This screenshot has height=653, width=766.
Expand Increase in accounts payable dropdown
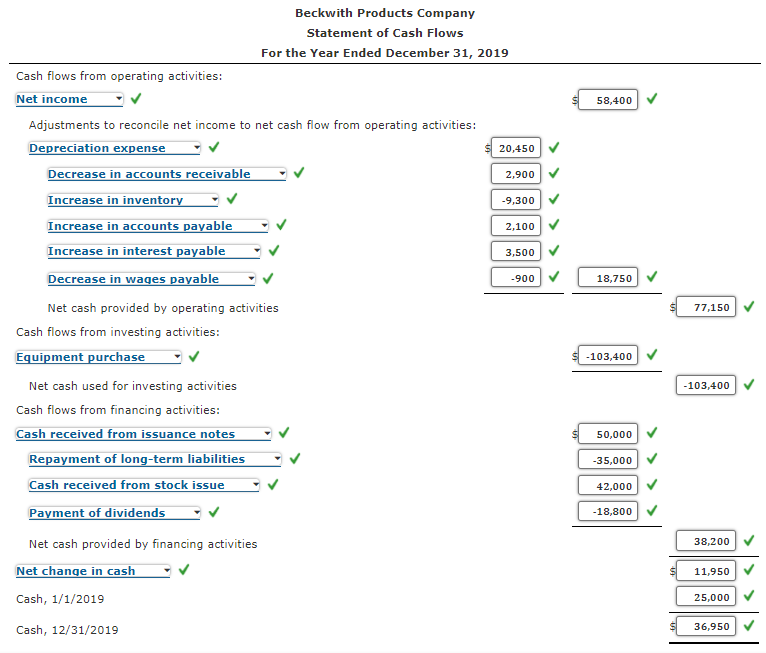(x=158, y=226)
